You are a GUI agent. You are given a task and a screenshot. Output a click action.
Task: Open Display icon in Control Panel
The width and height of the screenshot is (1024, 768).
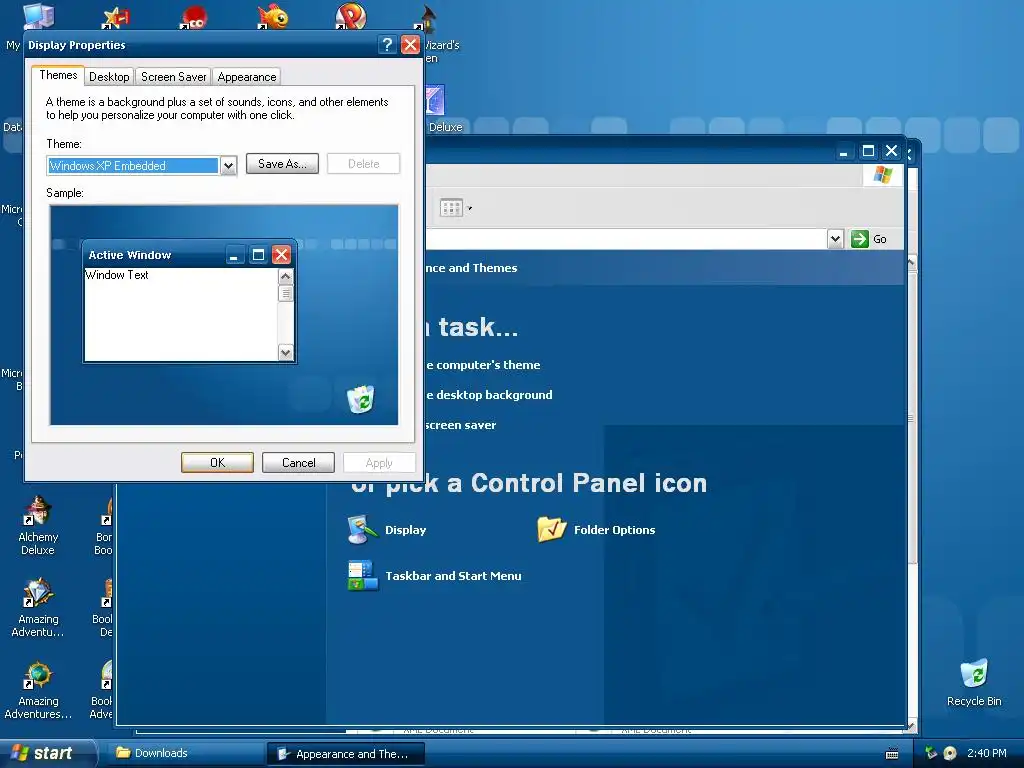tap(362, 530)
